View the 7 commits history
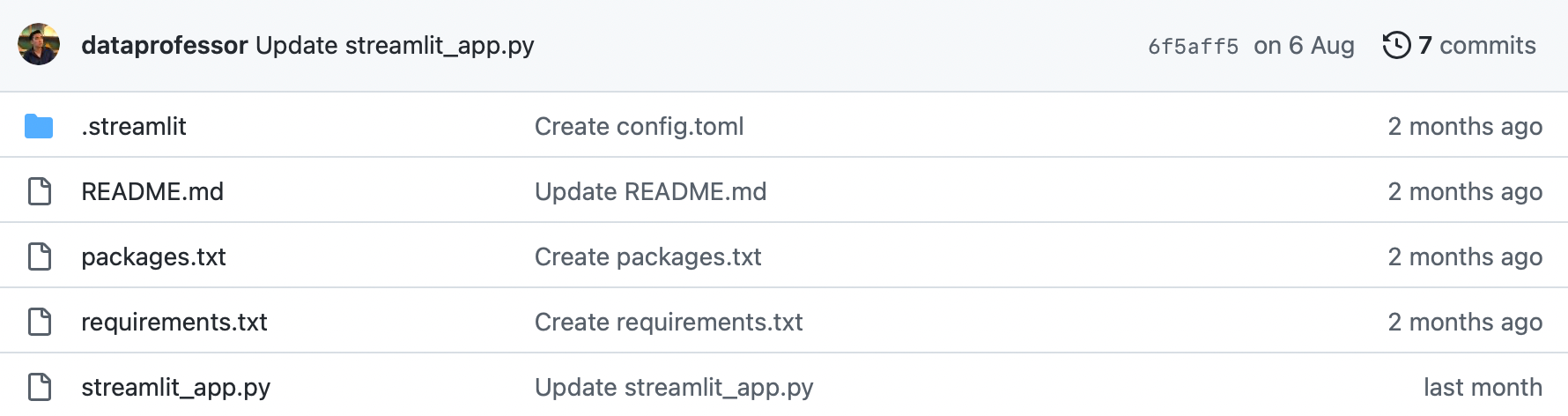 (x=1476, y=45)
